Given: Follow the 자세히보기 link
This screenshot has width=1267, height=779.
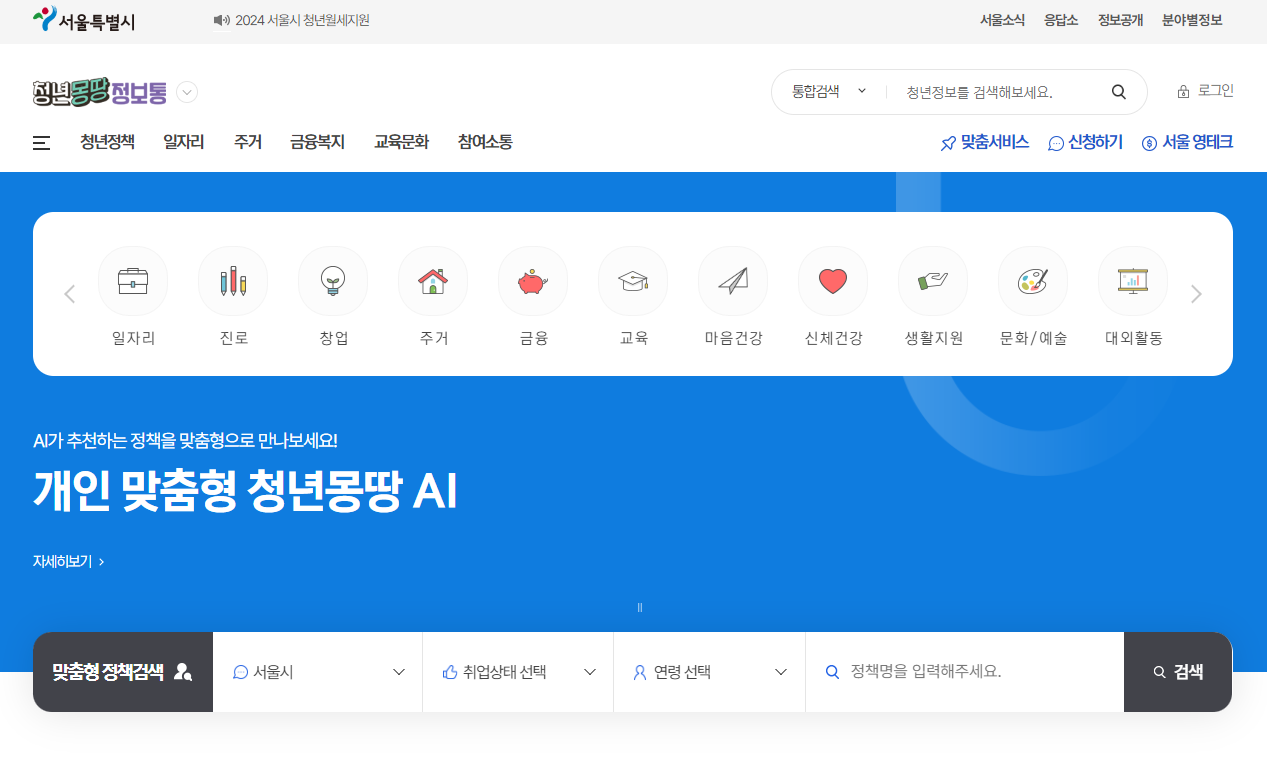Looking at the screenshot, I should click(69, 562).
